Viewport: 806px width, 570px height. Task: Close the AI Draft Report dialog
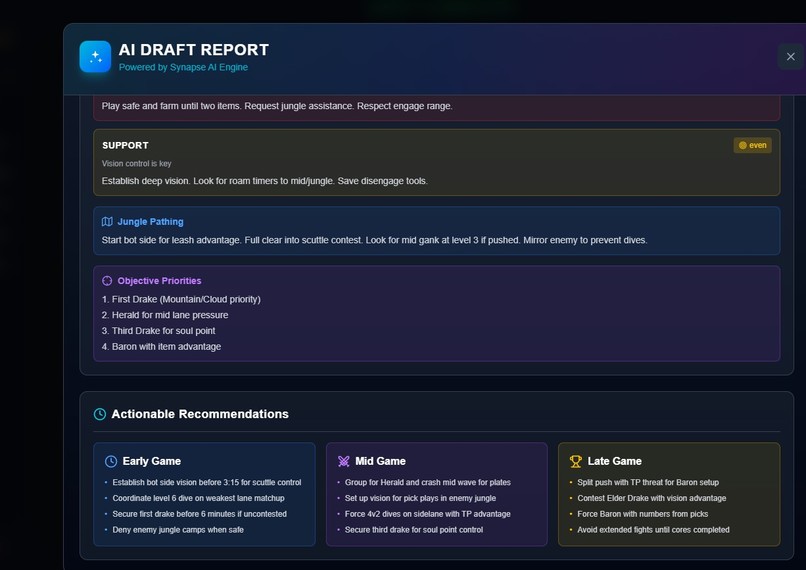[x=791, y=57]
